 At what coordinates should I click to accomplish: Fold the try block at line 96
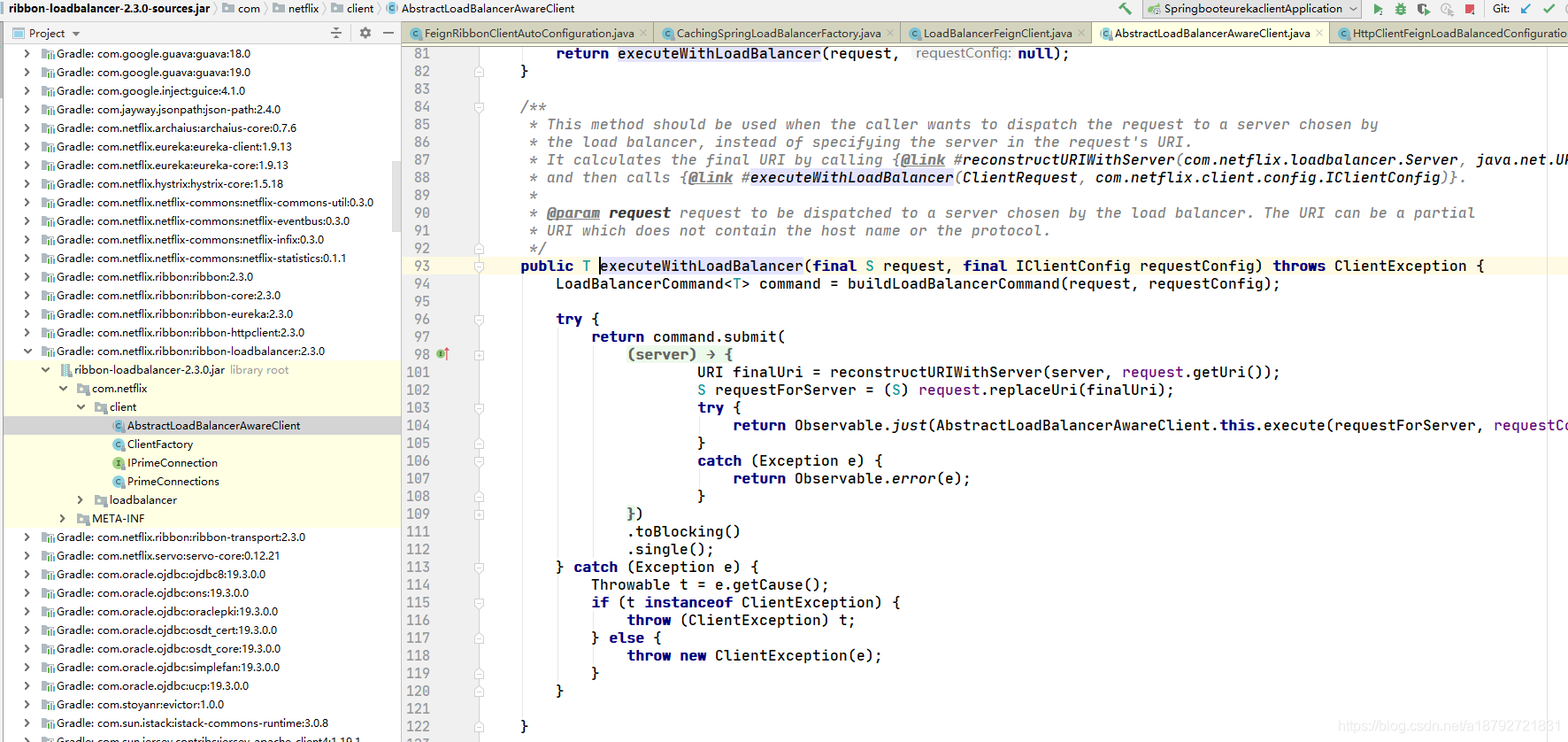pyautogui.click(x=479, y=320)
